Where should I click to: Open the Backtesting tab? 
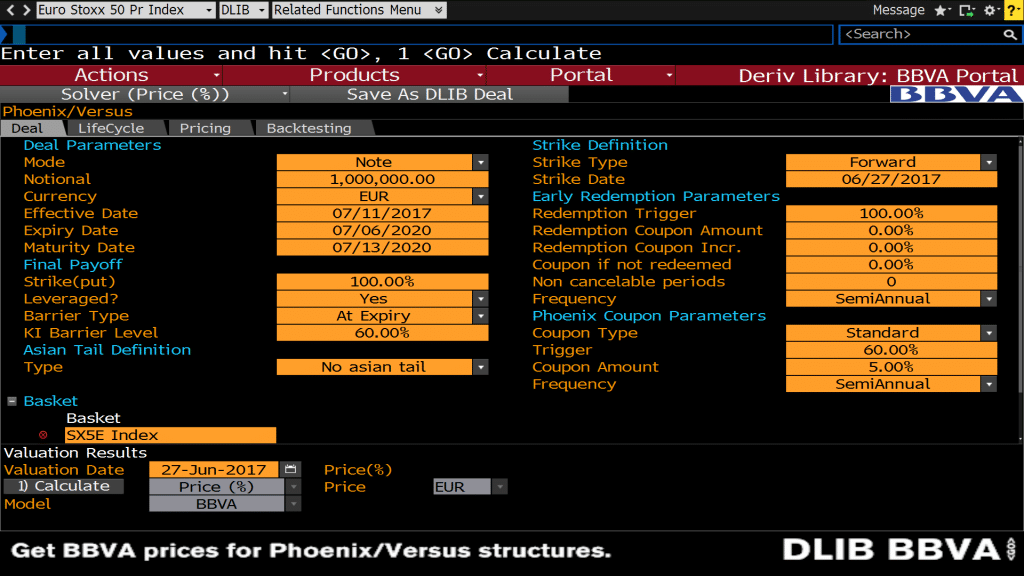(x=309, y=128)
